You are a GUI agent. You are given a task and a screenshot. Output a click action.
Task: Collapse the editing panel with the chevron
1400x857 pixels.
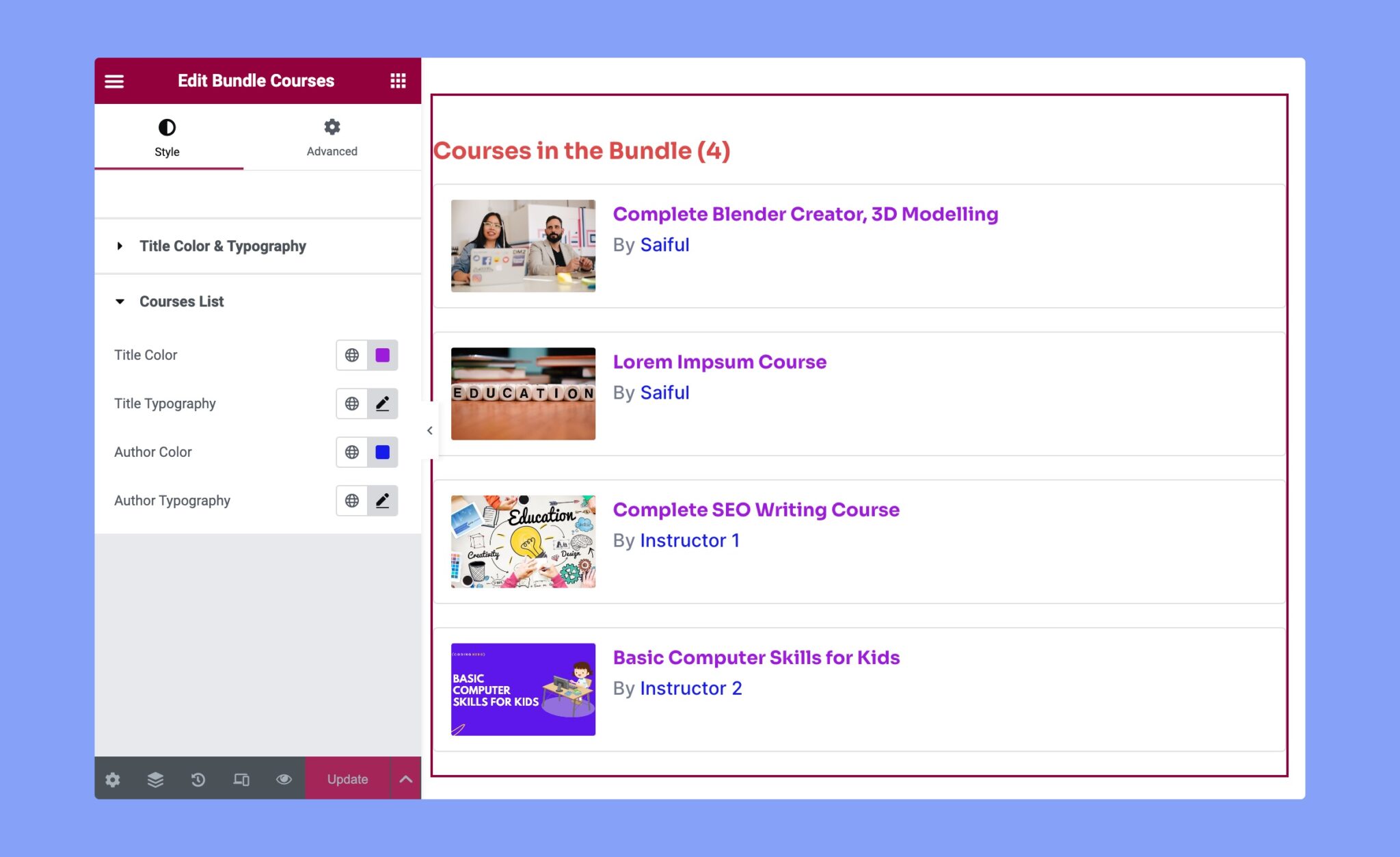(x=431, y=430)
